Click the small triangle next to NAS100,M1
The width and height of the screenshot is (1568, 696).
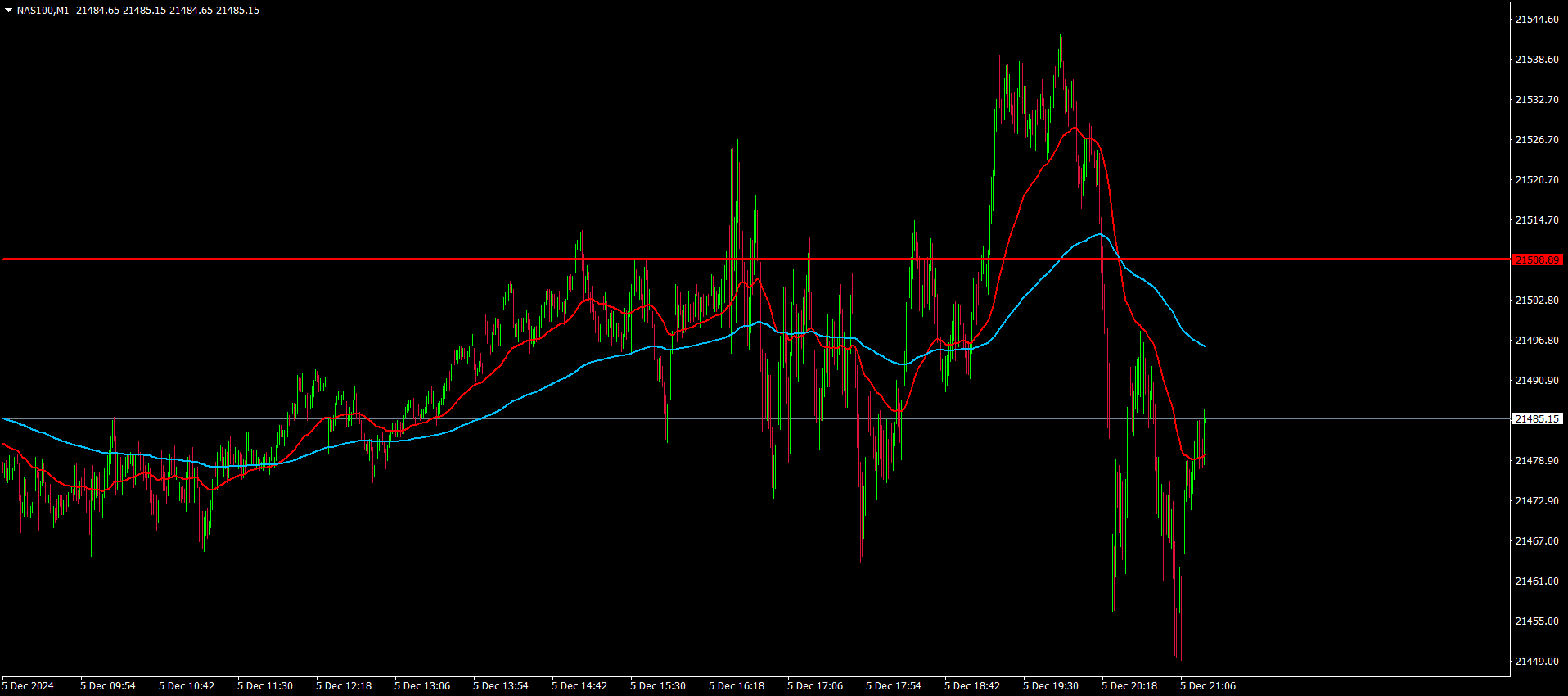point(8,11)
